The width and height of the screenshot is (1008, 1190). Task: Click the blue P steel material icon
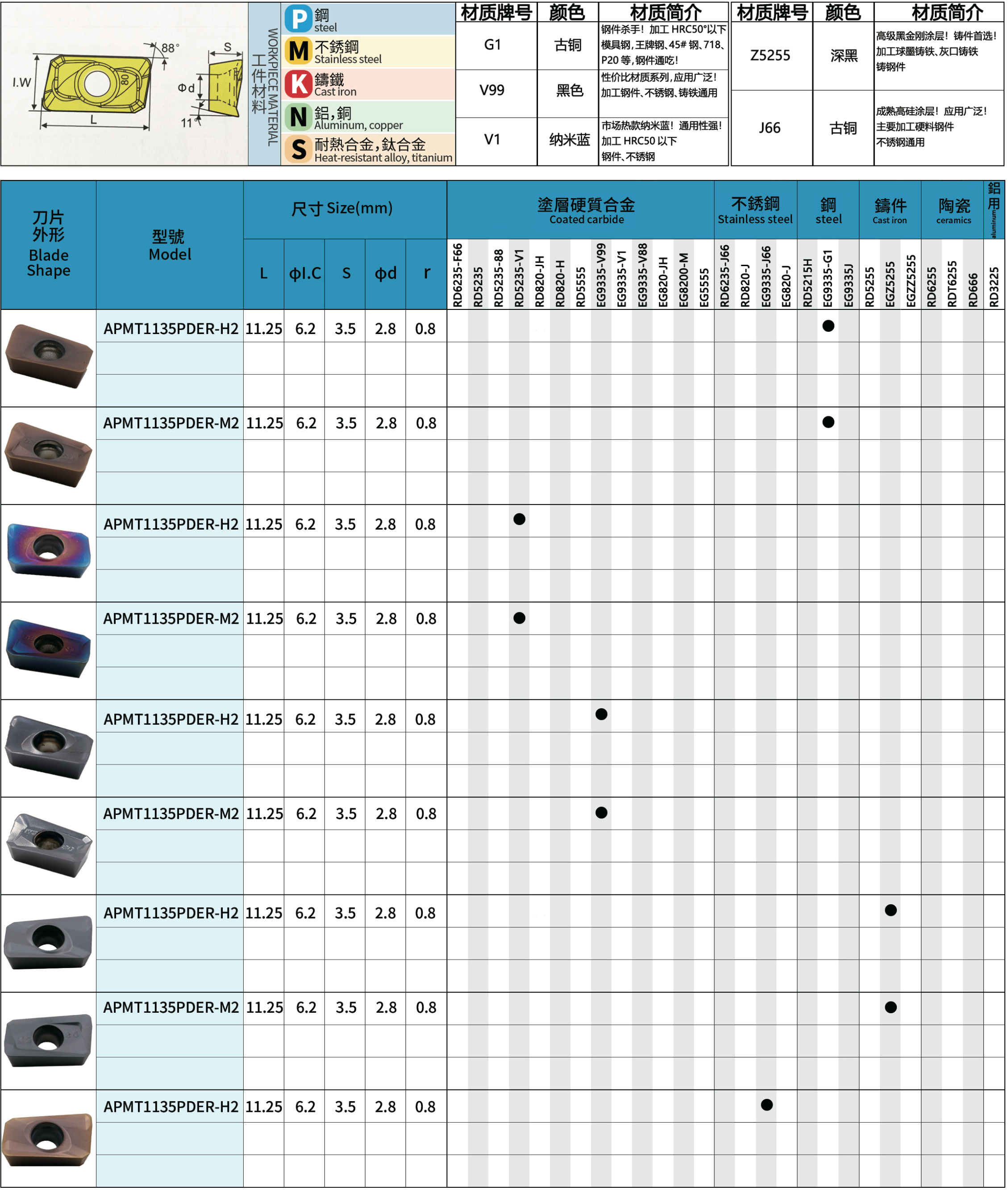(x=298, y=19)
